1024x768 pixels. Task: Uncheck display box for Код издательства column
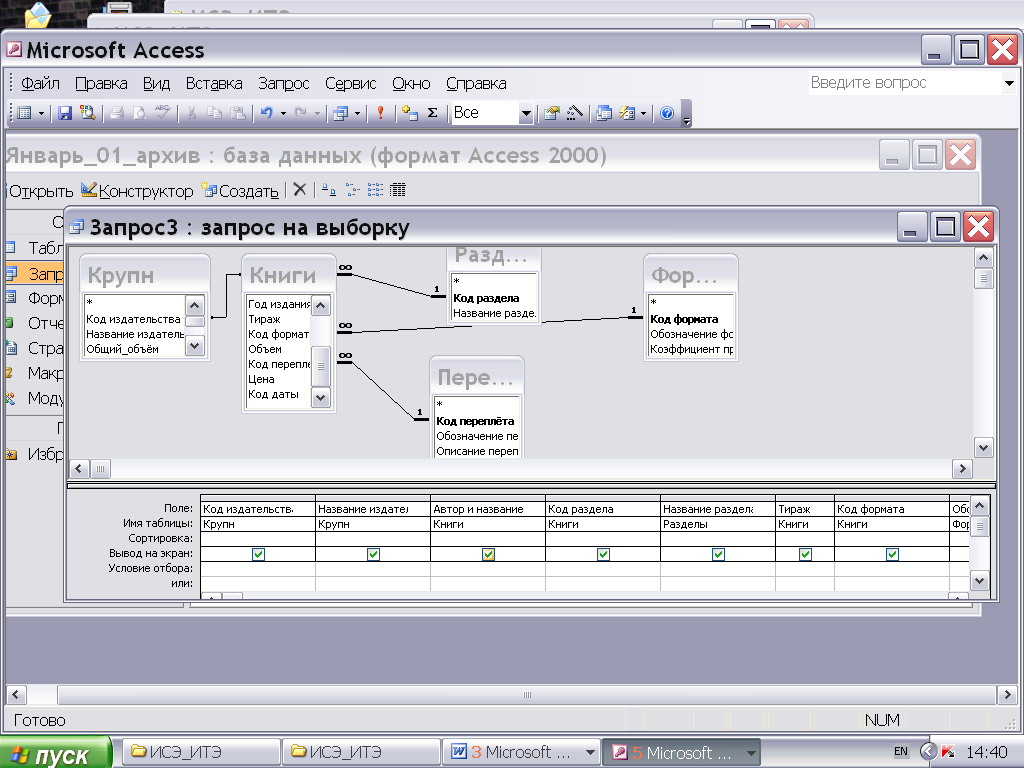click(258, 554)
